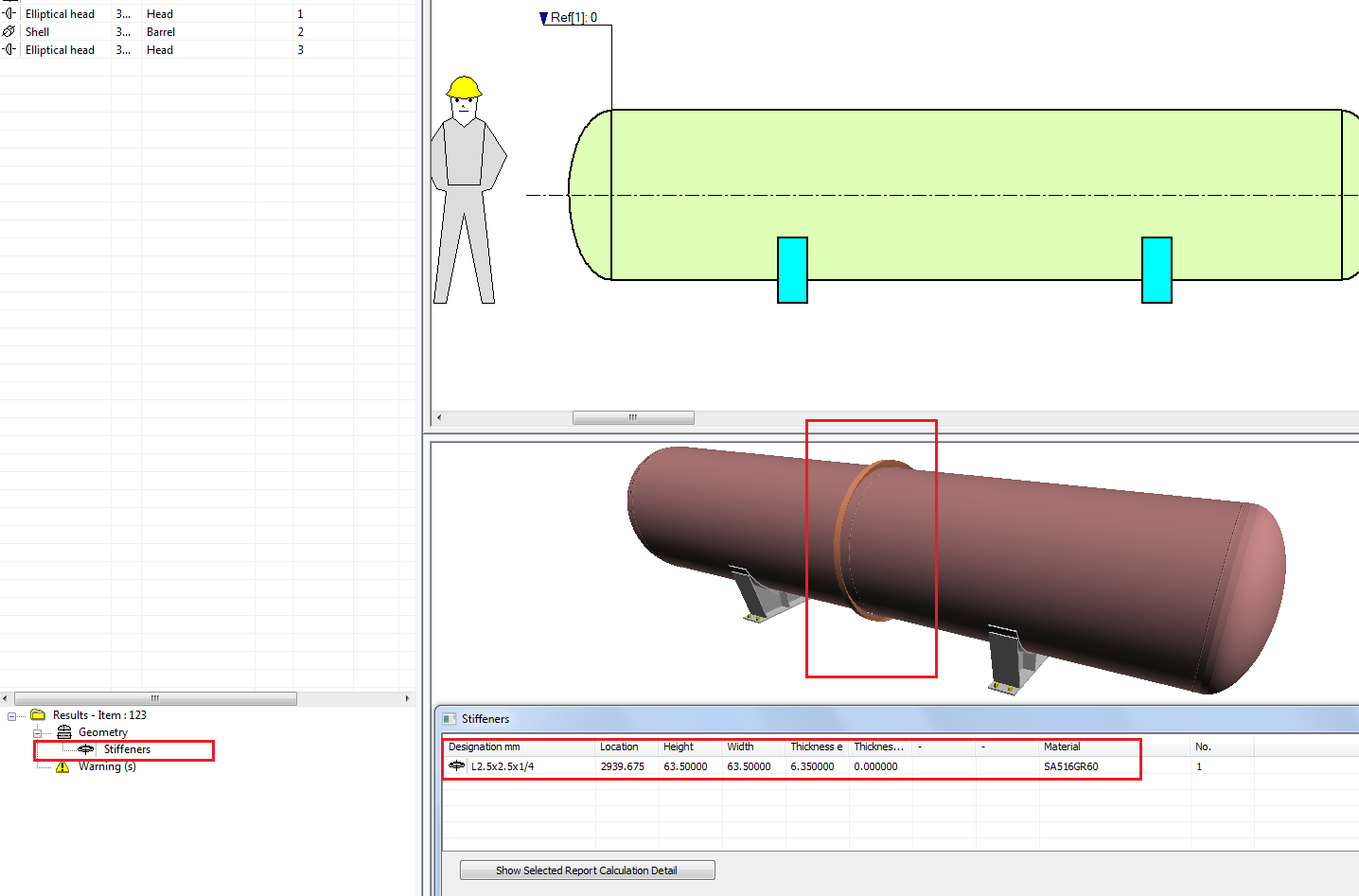The width and height of the screenshot is (1359, 896).
Task: Click the Elliptical head icon in row 1
Action: (9, 13)
